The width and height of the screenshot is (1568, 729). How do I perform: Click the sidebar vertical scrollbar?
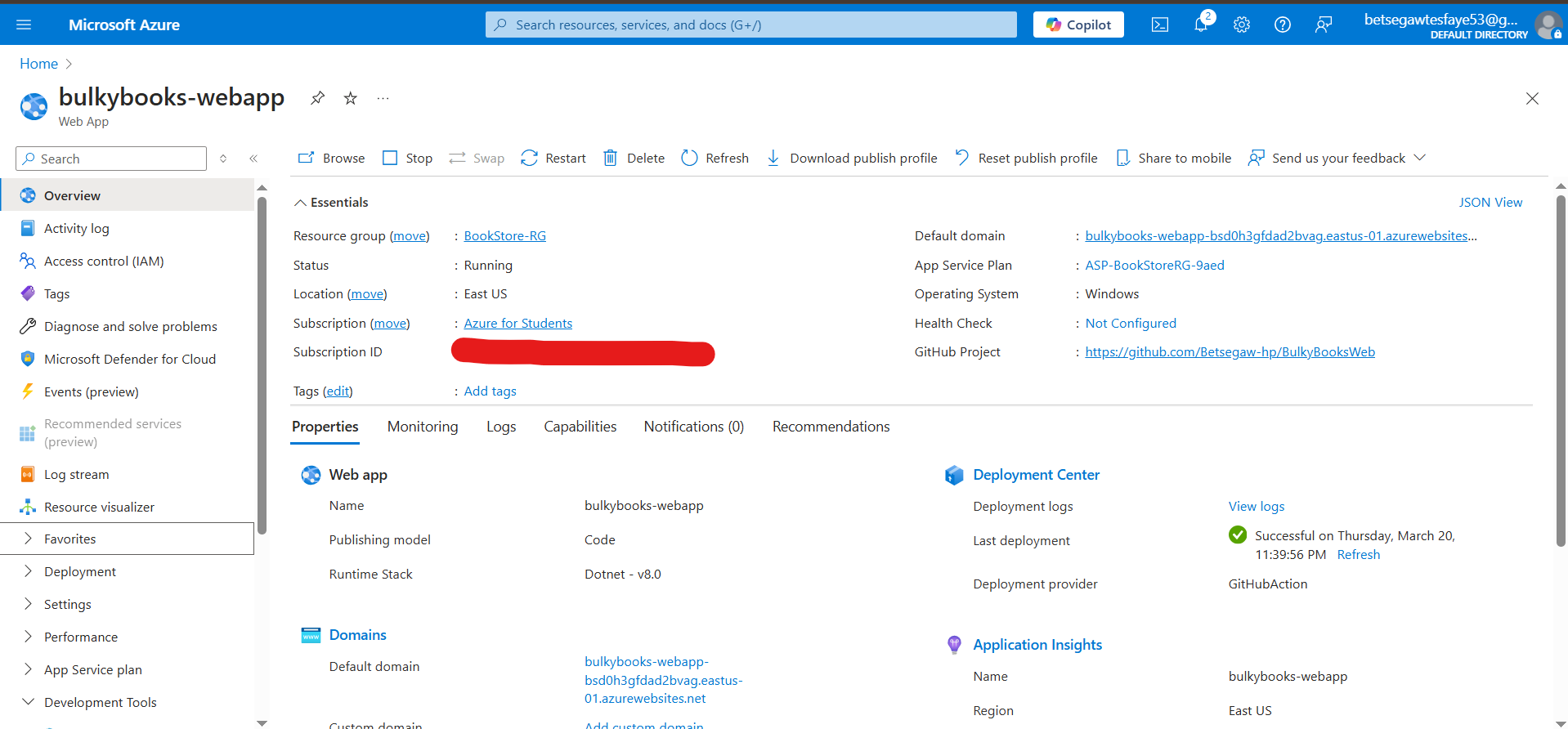[262, 364]
